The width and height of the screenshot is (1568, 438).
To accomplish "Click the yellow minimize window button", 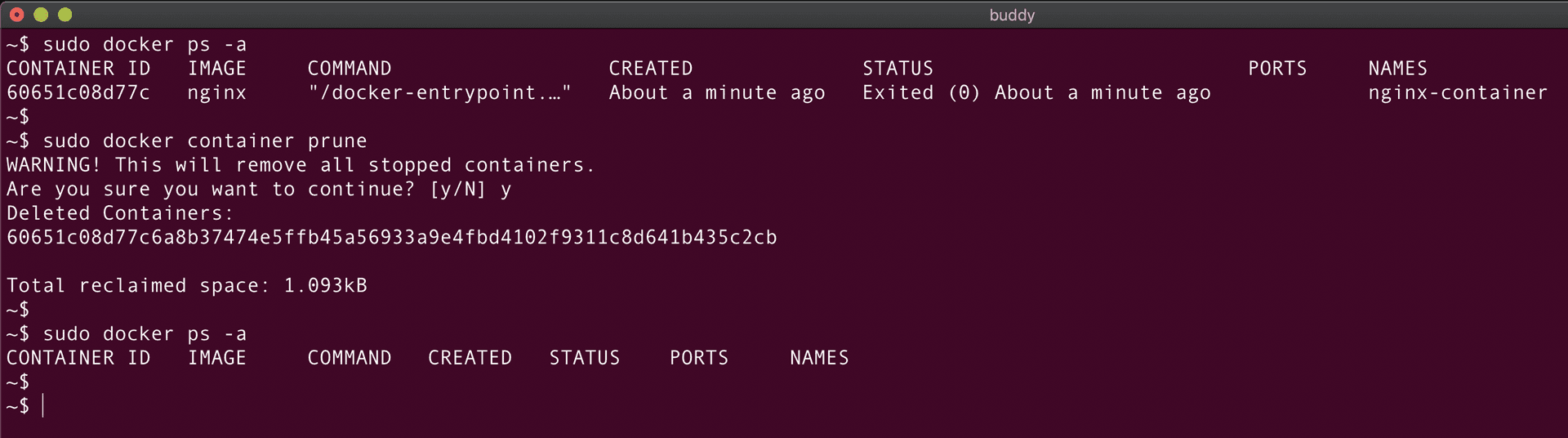I will tap(41, 15).
